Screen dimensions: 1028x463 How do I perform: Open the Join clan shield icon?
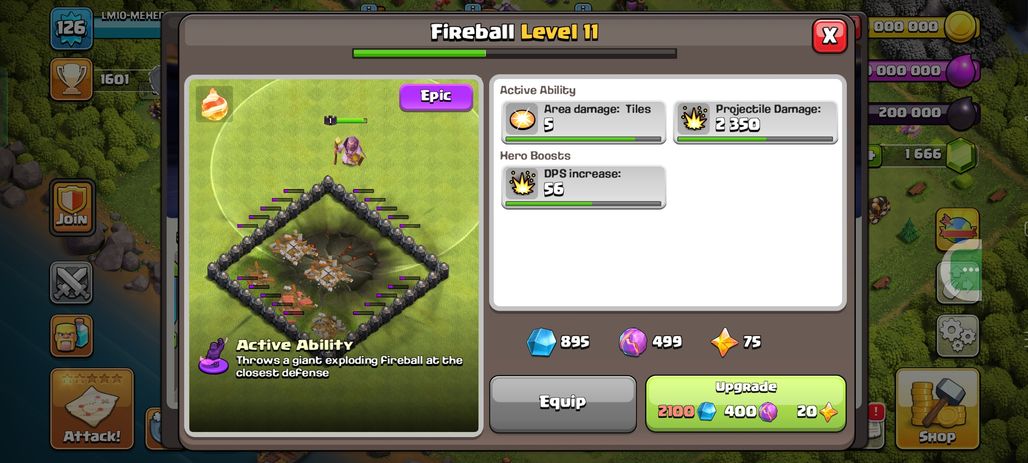71,207
